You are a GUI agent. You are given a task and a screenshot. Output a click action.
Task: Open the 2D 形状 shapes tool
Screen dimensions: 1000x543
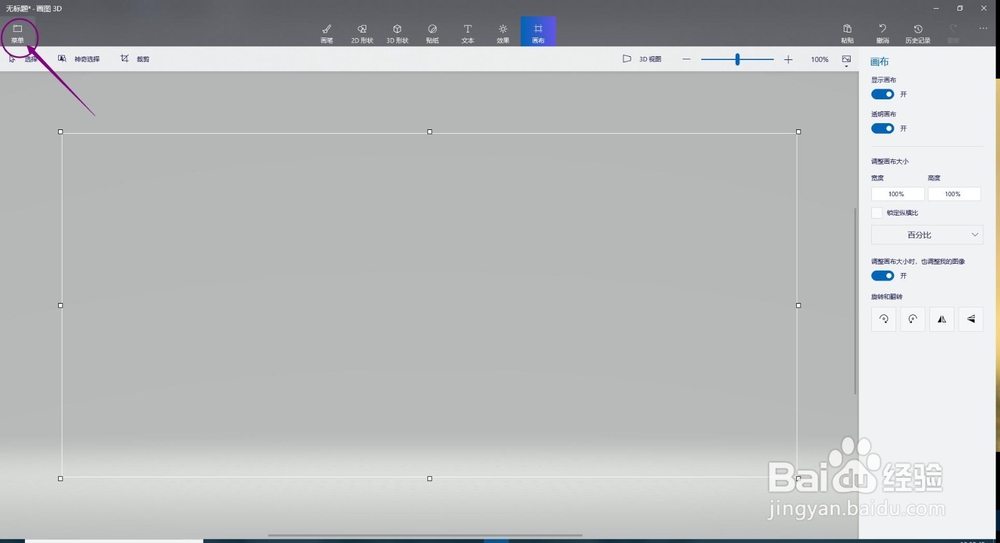(x=362, y=33)
